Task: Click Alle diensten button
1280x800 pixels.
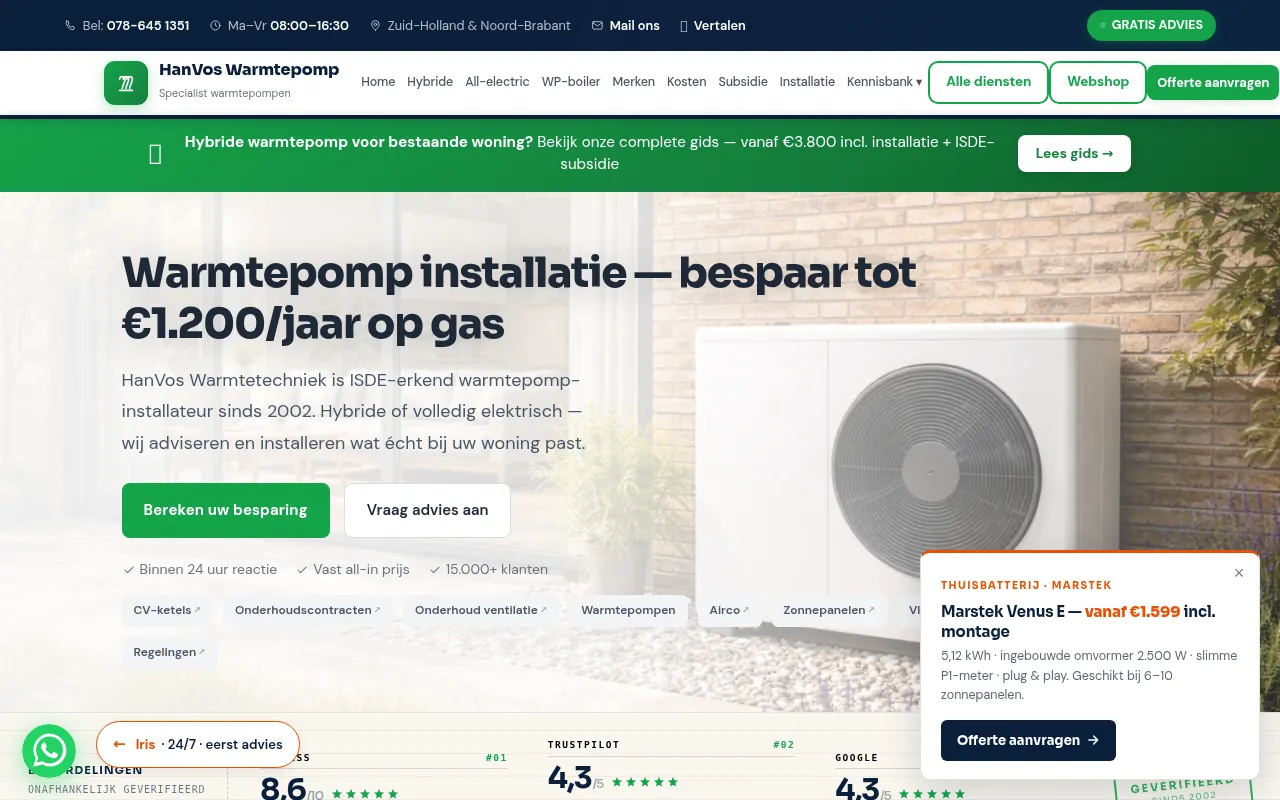Action: (x=988, y=82)
